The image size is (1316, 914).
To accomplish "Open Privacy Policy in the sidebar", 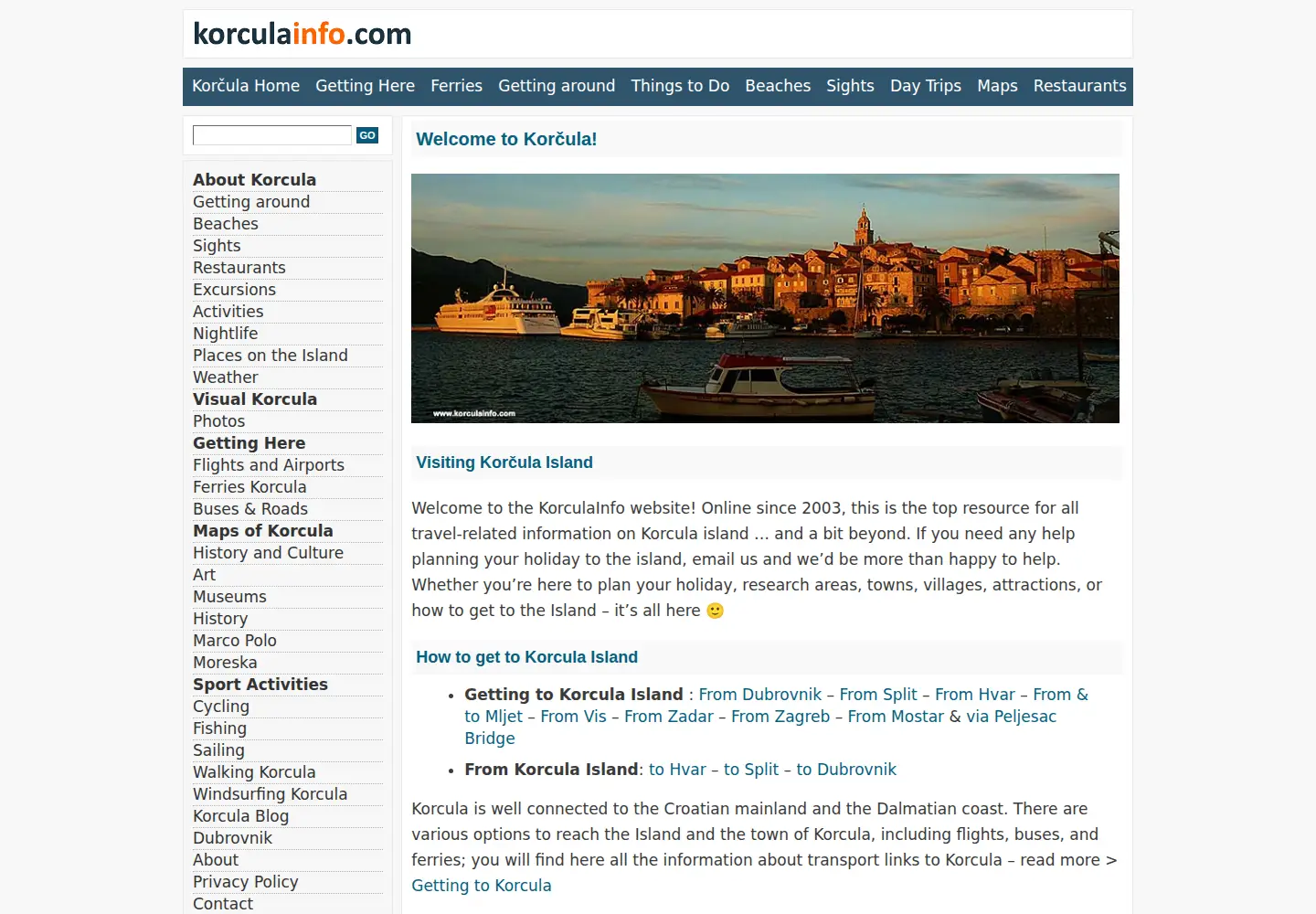I will pos(245,882).
